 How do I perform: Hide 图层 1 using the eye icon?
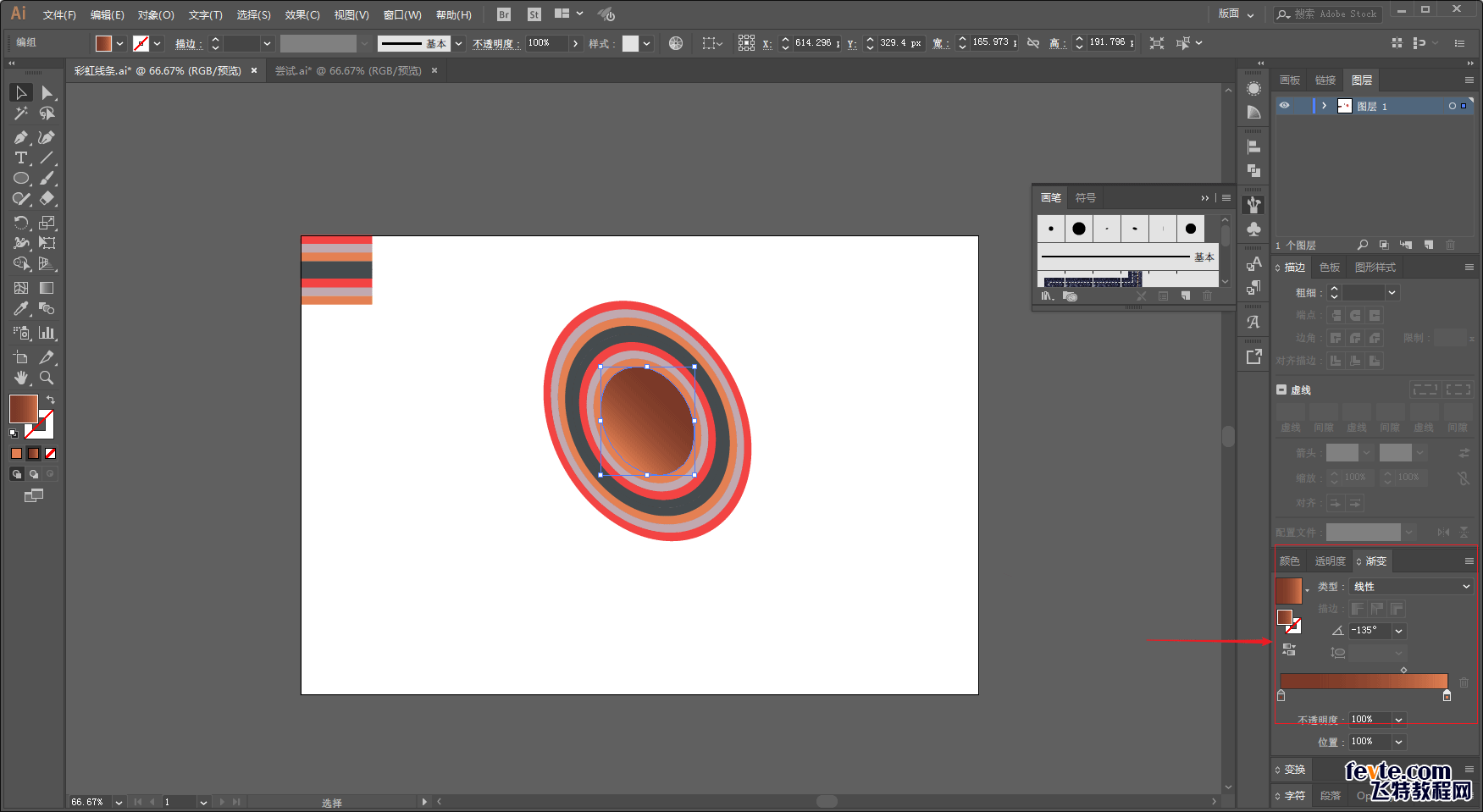[x=1284, y=106]
